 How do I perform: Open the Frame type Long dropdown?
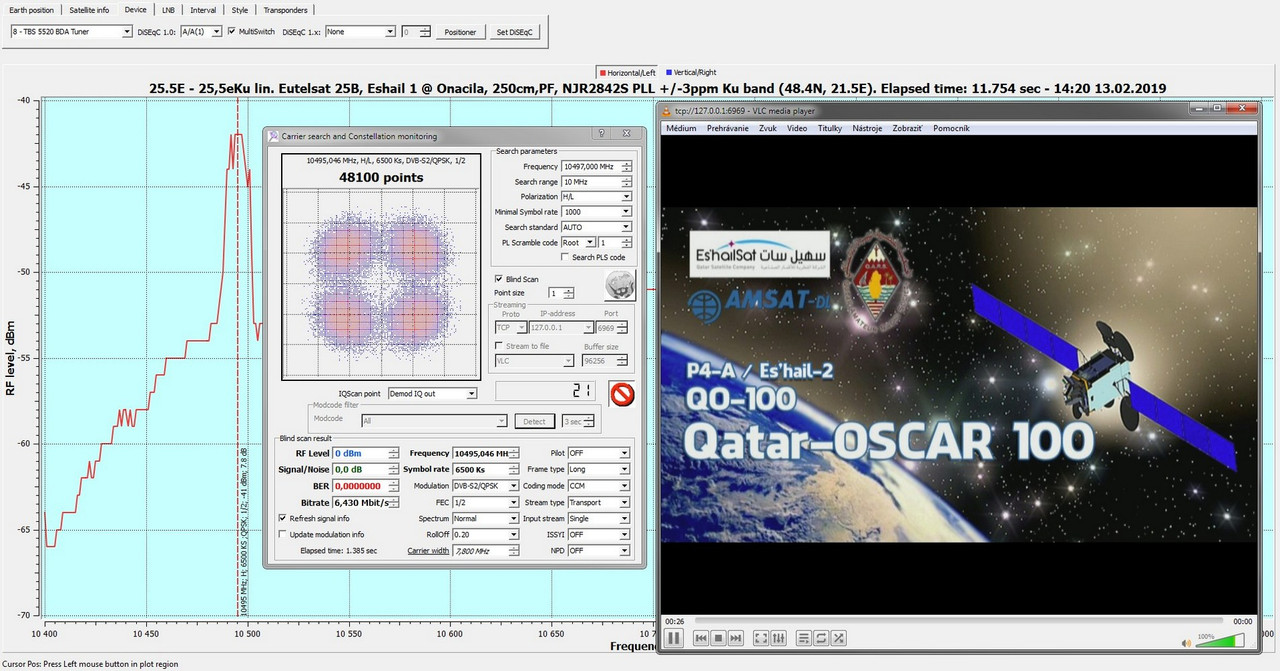point(598,470)
